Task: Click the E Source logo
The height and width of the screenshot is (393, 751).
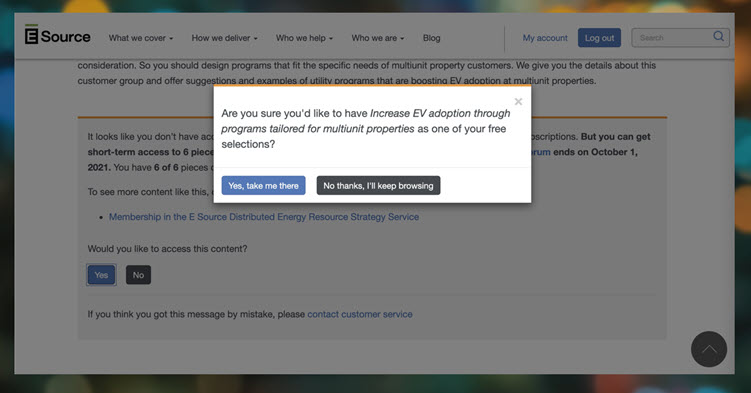Action: 57,35
